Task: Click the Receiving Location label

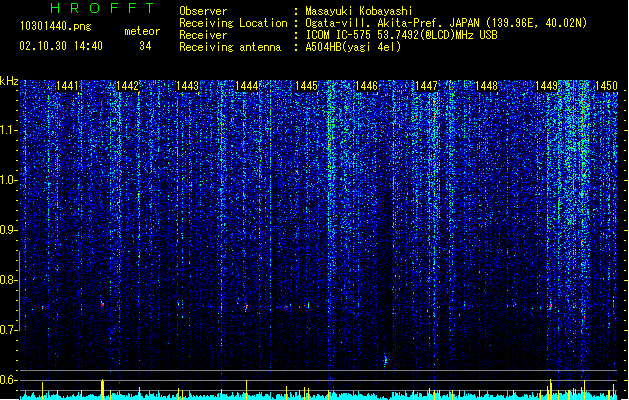Action: tap(233, 23)
